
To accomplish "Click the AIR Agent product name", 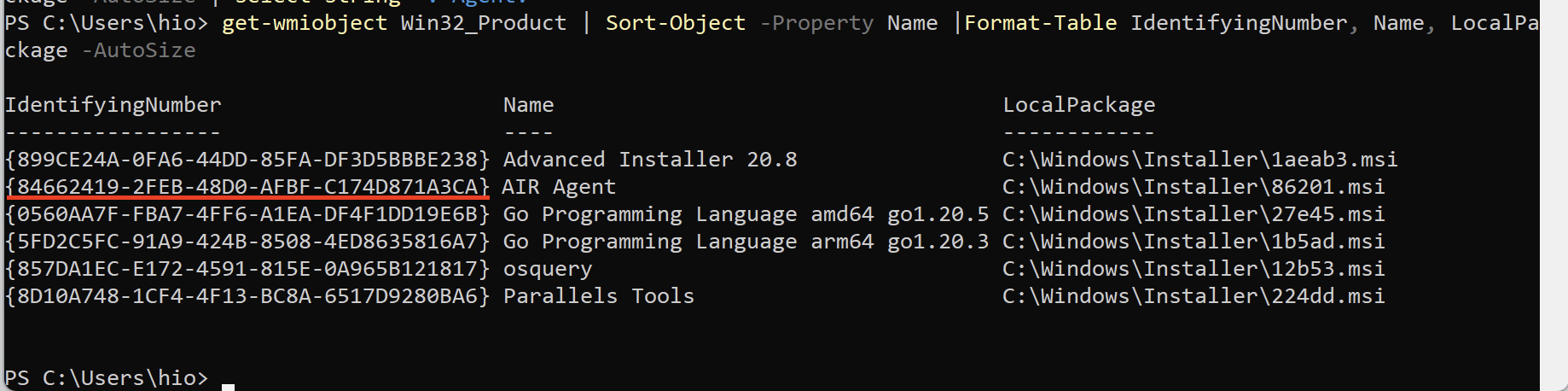I will pos(559,187).
